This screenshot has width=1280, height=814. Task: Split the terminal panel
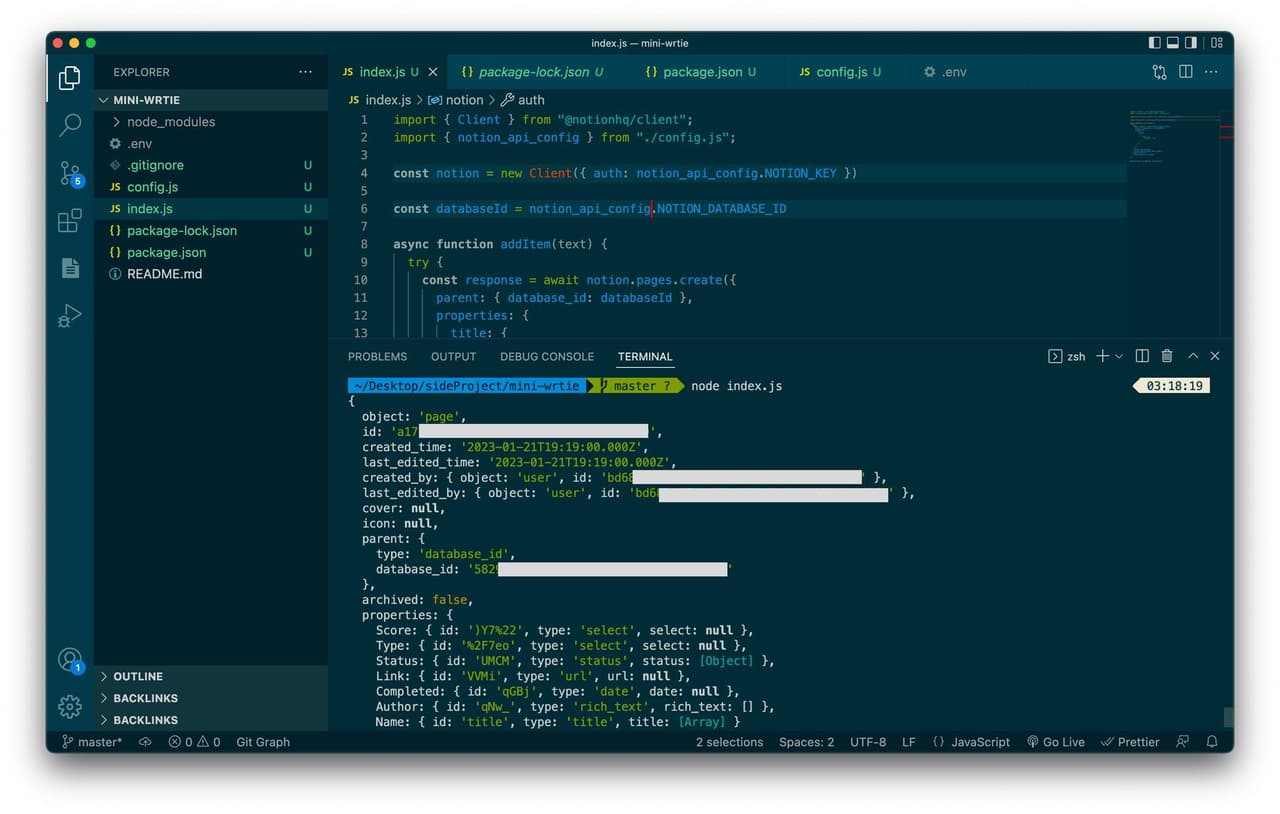(x=1142, y=356)
